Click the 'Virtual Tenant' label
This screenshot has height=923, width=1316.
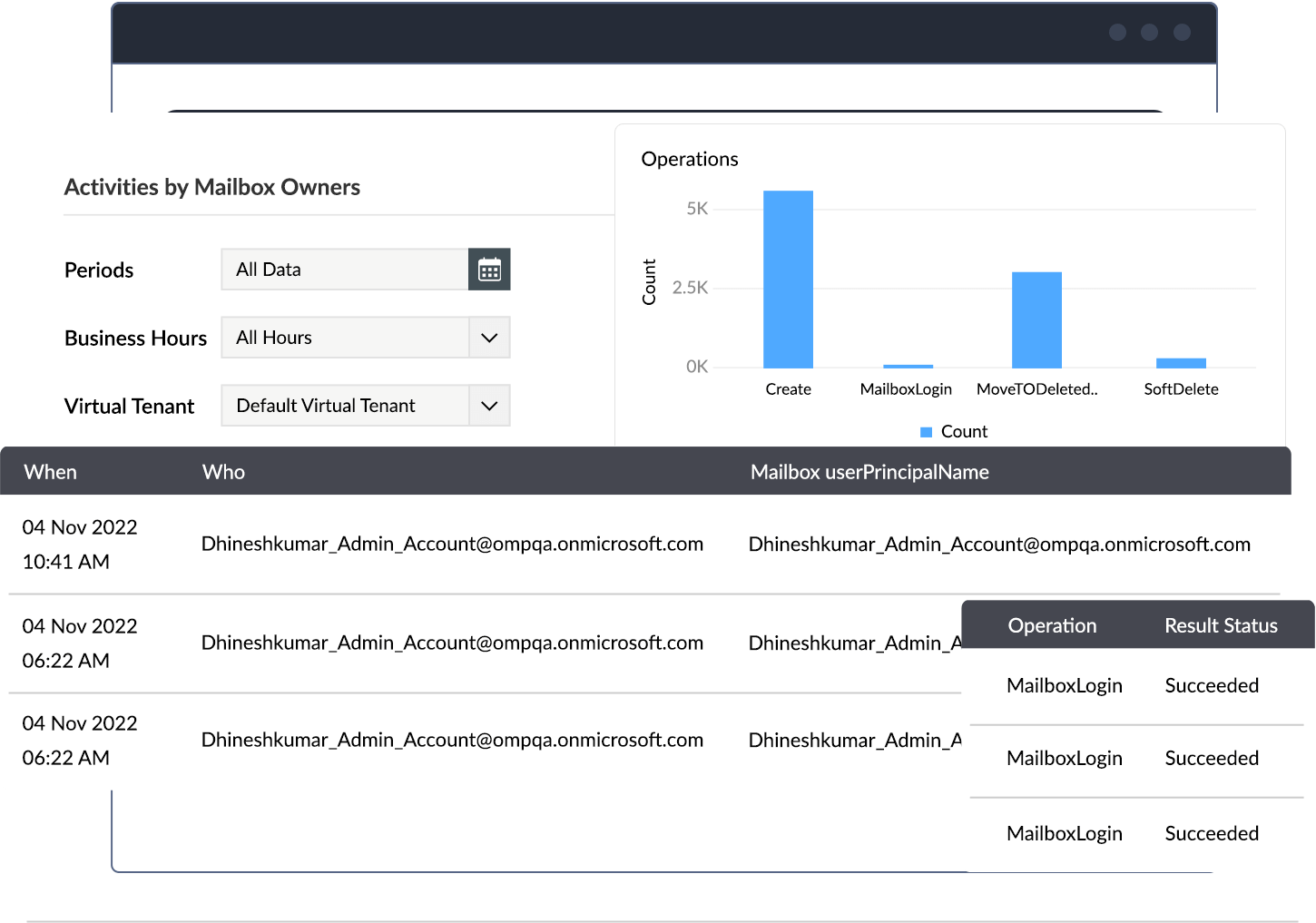pos(130,407)
